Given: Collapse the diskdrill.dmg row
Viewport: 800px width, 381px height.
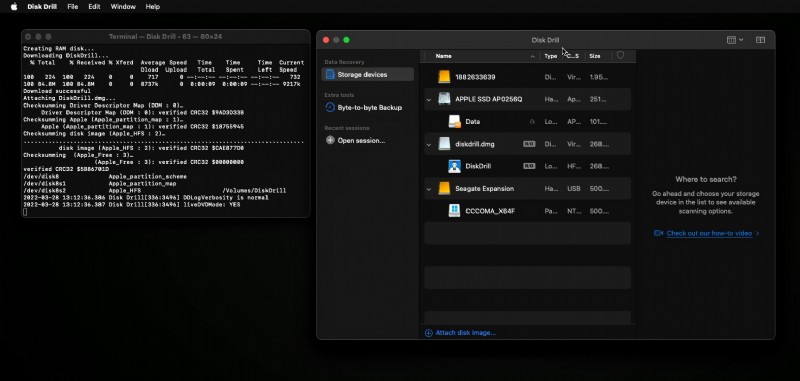Looking at the screenshot, I should click(429, 144).
